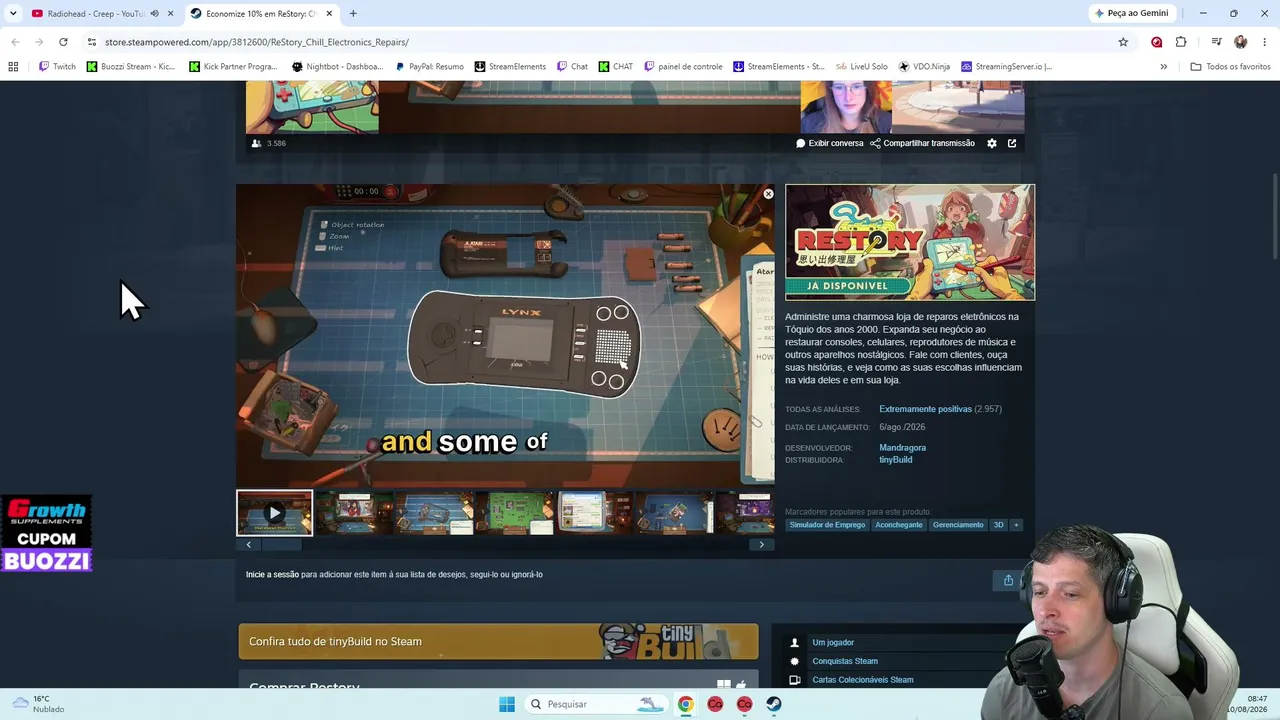This screenshot has width=1280, height=720.
Task: Click Compartilhar transmissão share button
Action: pos(922,143)
